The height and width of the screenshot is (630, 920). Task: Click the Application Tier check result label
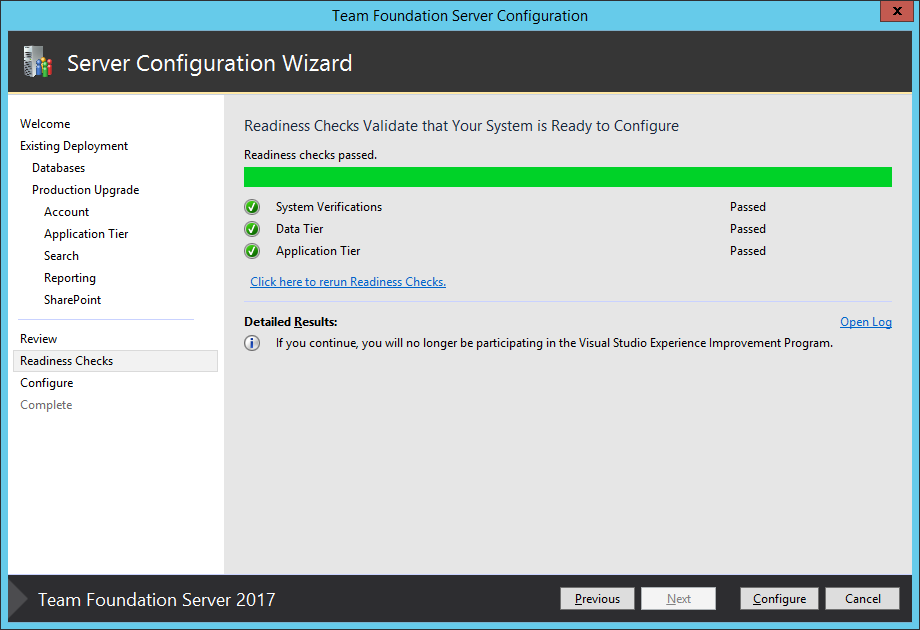coord(318,251)
